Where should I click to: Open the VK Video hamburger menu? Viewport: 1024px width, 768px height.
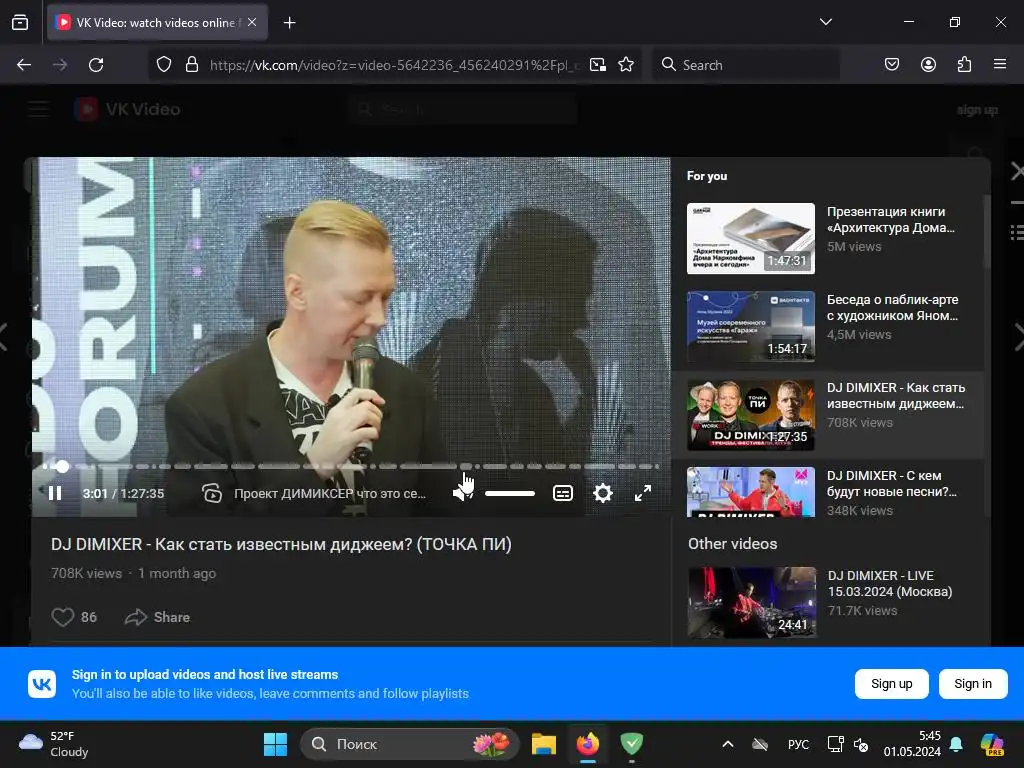click(39, 109)
